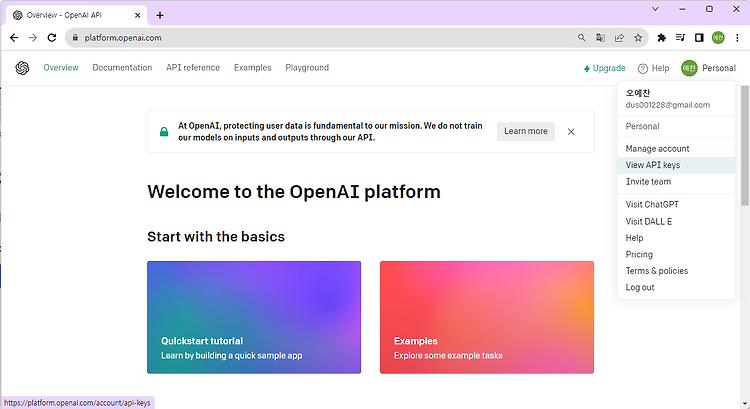This screenshot has width=750, height=409.
Task: Click the Chrome tab search chevron
Action: point(655,9)
